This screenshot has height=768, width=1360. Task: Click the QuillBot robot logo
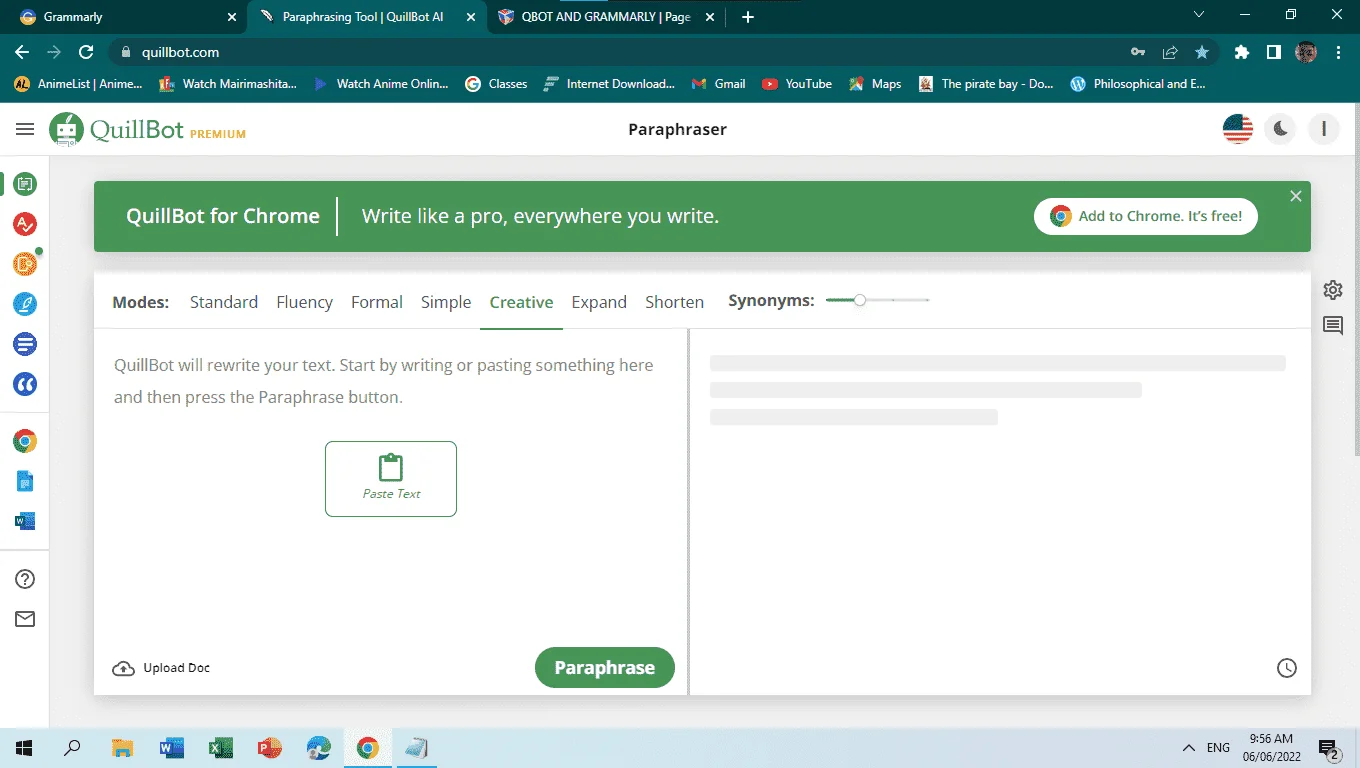click(x=66, y=129)
